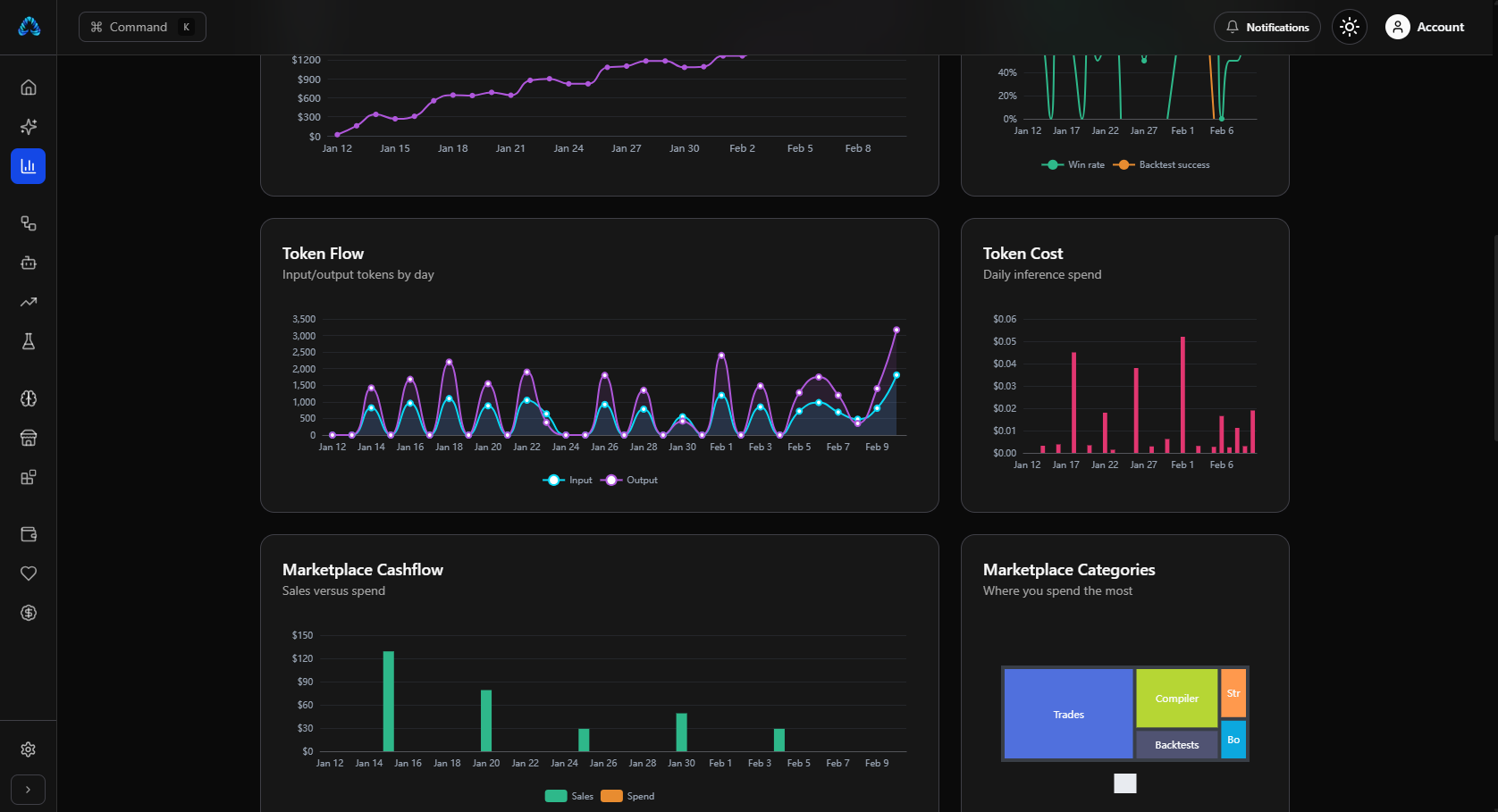Open the settings gear in sidebar
The width and height of the screenshot is (1498, 812).
click(29, 749)
